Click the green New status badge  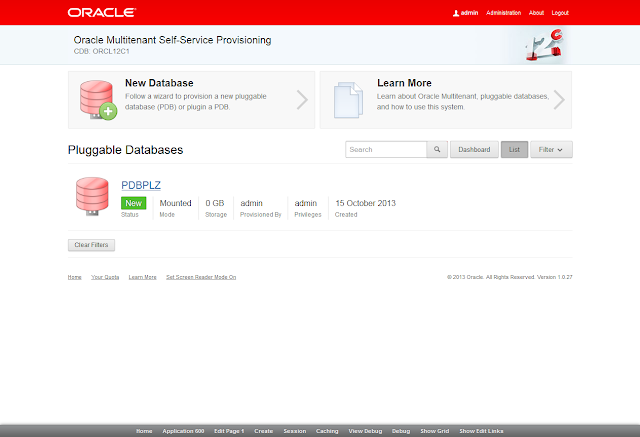(133, 203)
